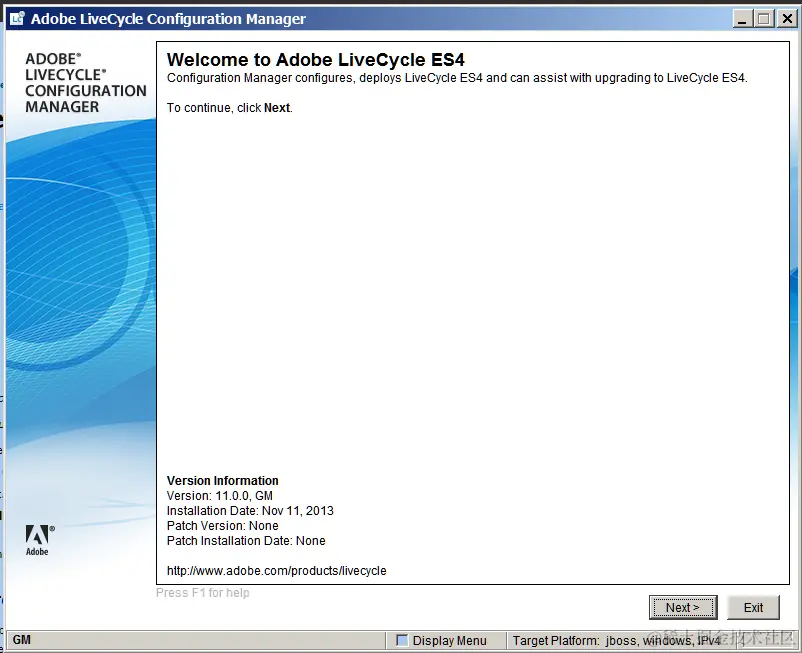Click the Configuration Manager description sentence
The width and height of the screenshot is (802, 653).
click(x=457, y=78)
